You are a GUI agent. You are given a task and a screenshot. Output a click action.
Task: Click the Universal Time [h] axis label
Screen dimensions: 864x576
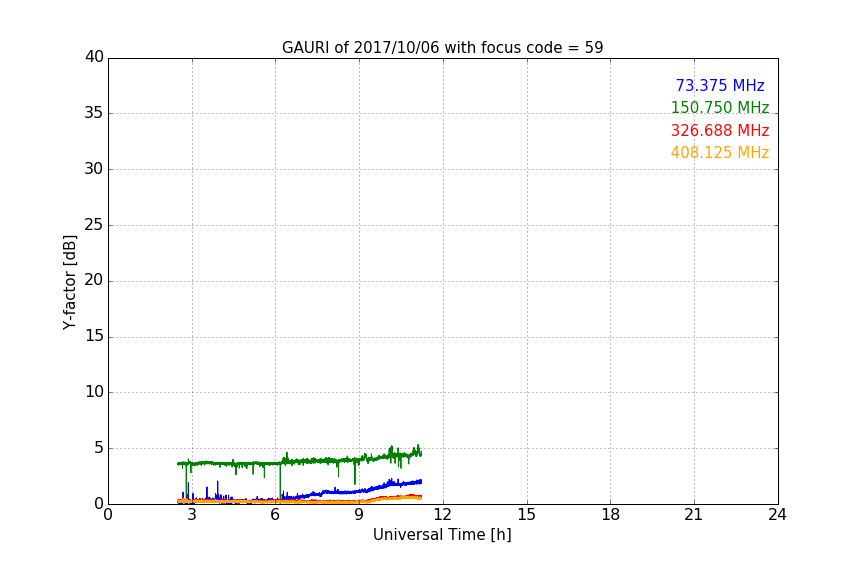click(x=442, y=534)
